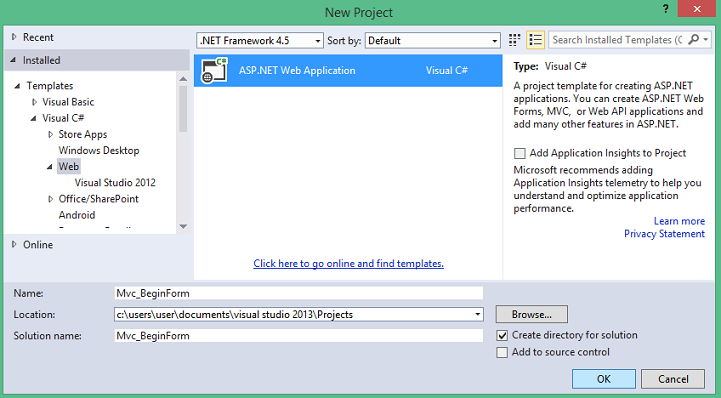Check Add to source control
Viewport: 721px width, 398px height.
coord(502,353)
